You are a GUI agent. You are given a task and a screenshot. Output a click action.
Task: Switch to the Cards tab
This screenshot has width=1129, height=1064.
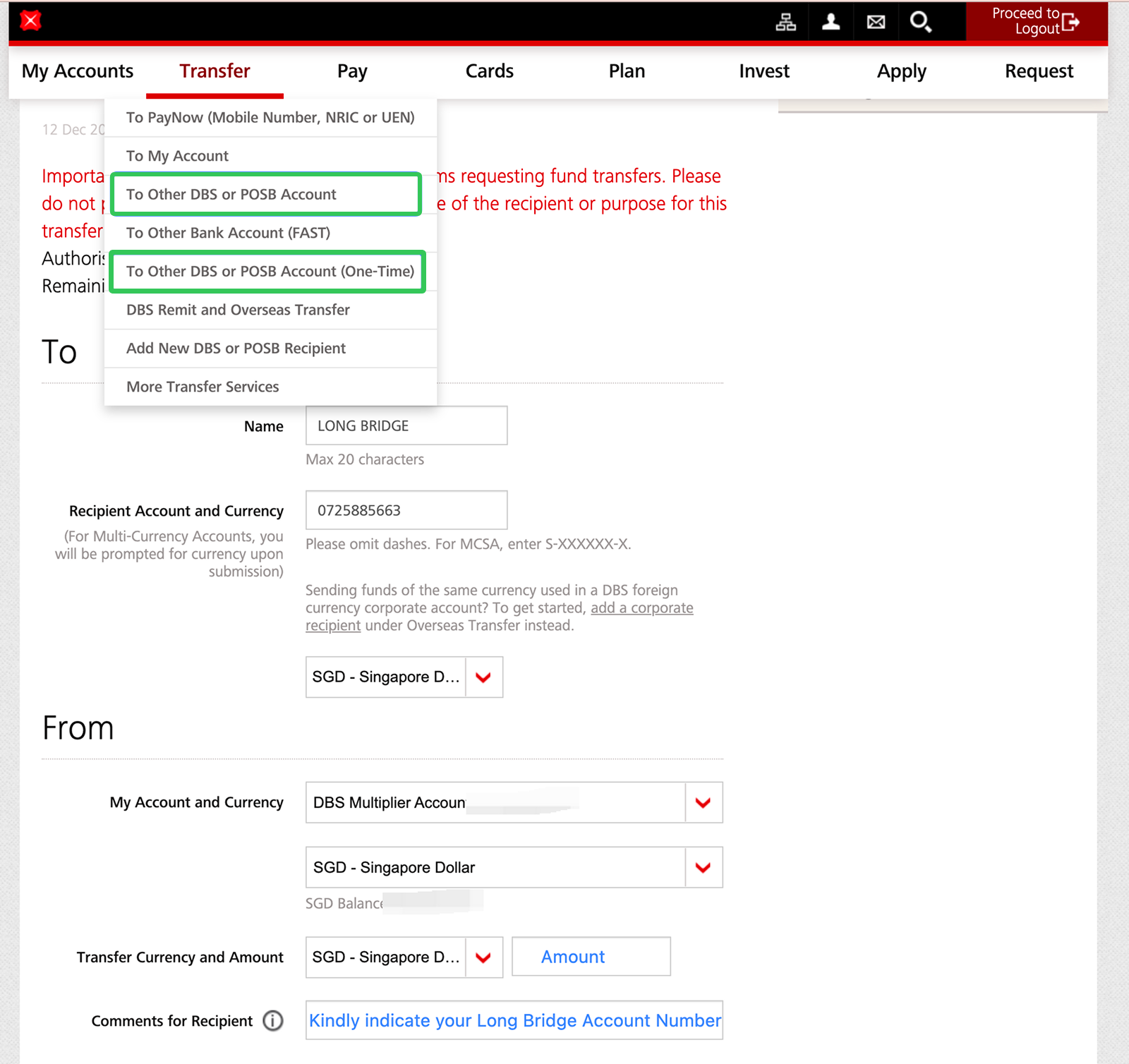(x=489, y=71)
